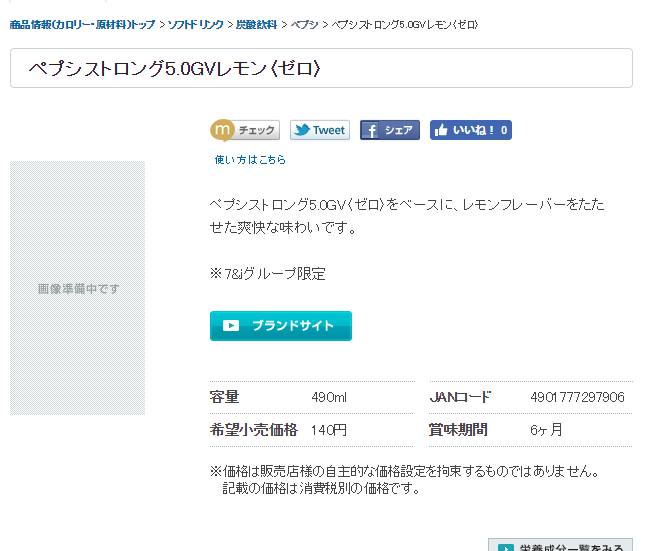This screenshot has width=646, height=551.
Task: Click the 490ml capacity value
Action: coord(329,397)
